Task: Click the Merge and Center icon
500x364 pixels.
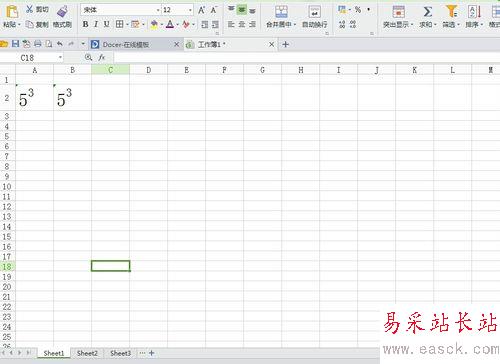Action: 281,12
